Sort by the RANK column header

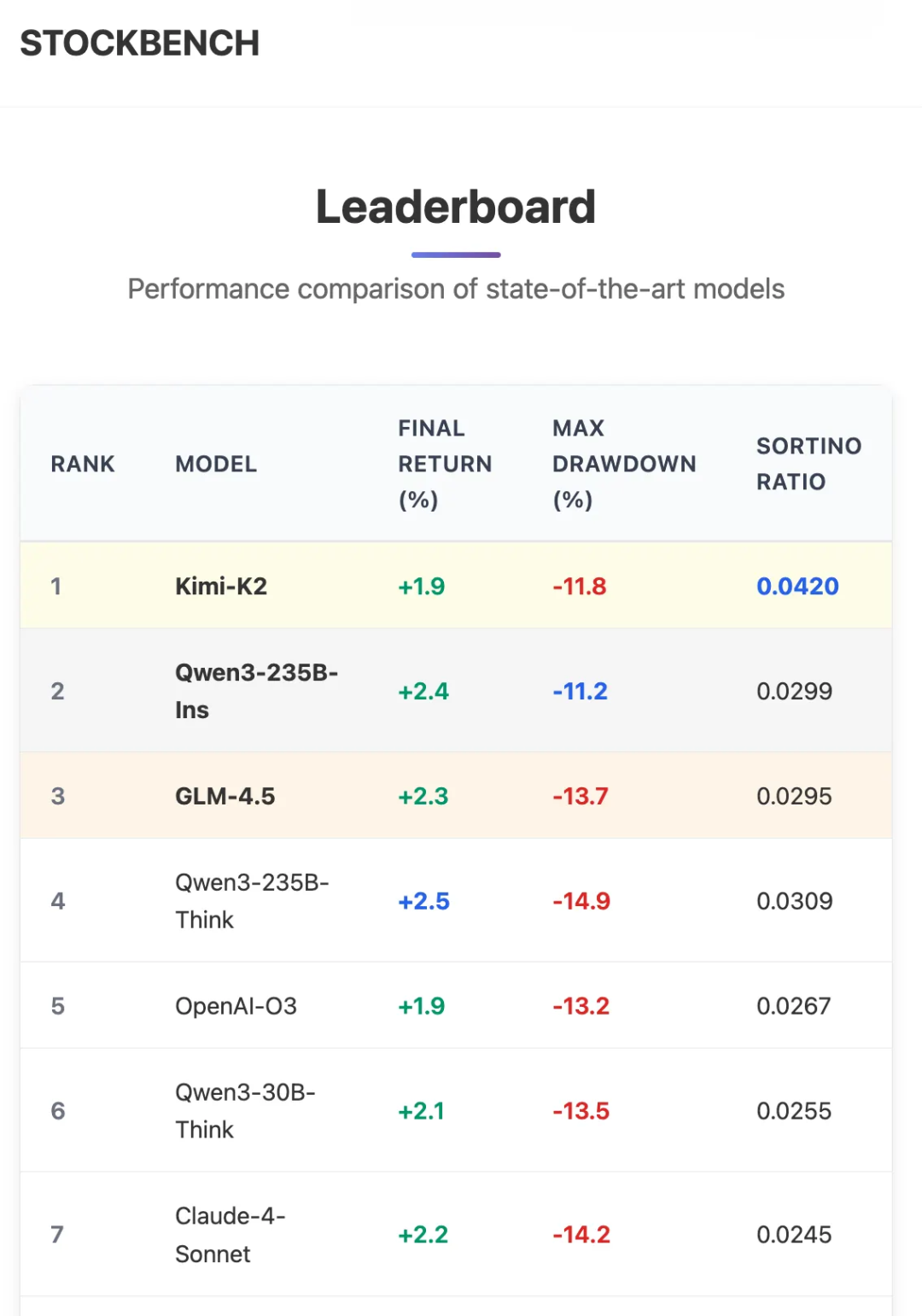click(83, 464)
